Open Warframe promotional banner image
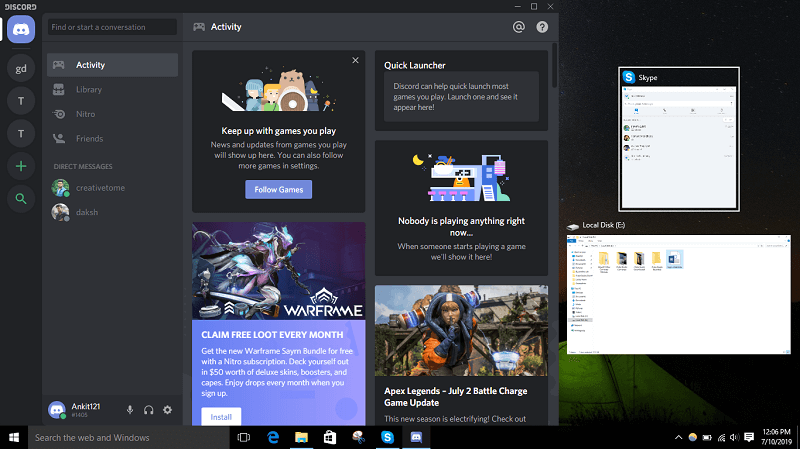Screen dimensions: 800x449 (279, 271)
